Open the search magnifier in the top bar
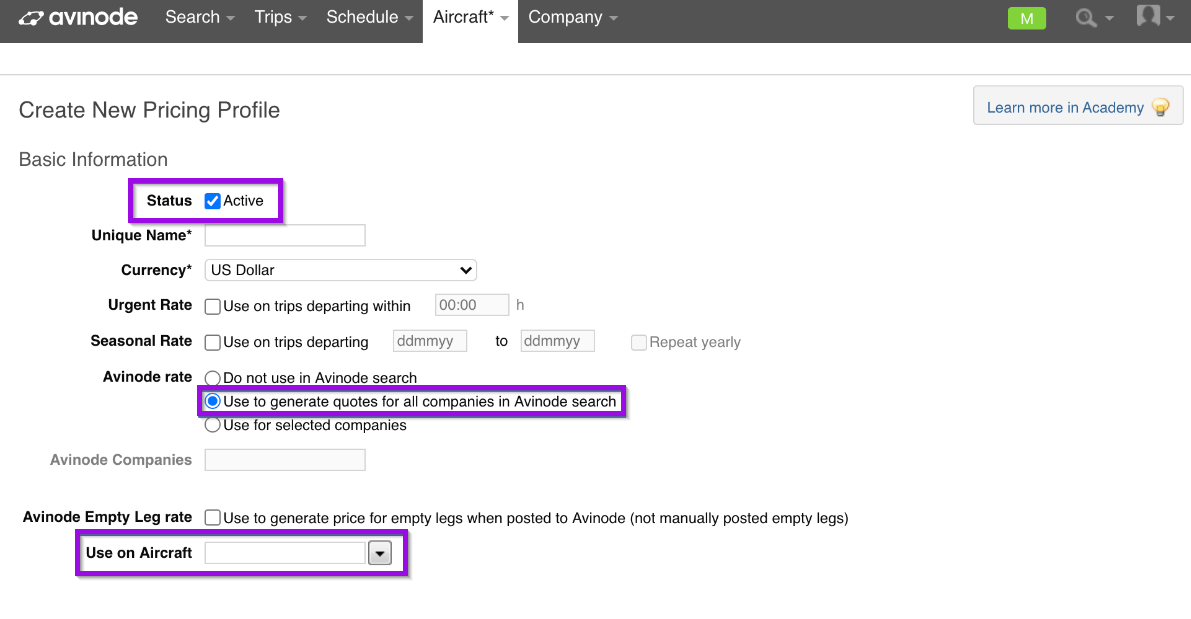Viewport: 1191px width, 619px height. (1087, 17)
